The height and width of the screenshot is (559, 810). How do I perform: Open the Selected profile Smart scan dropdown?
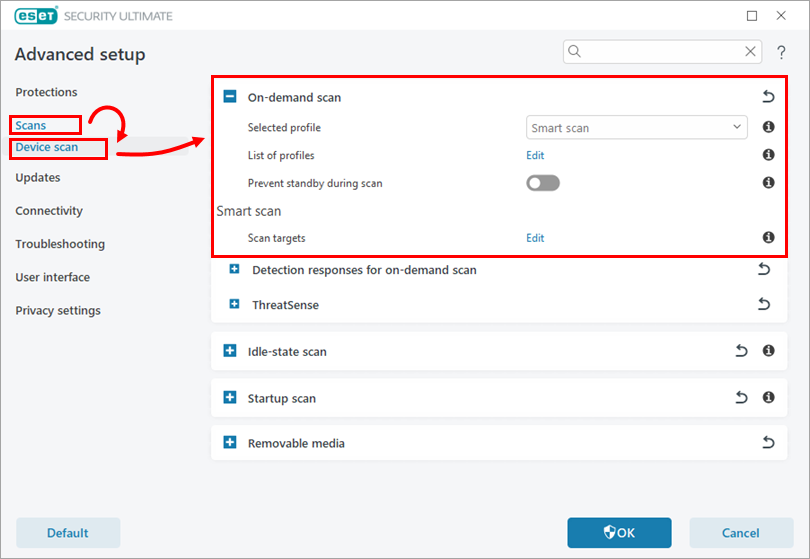pos(636,128)
